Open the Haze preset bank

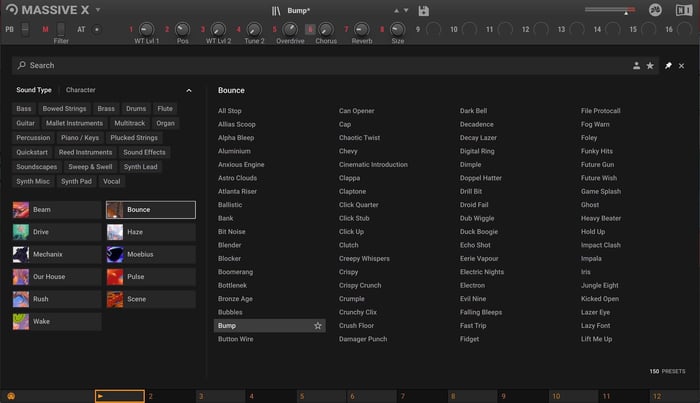(151, 232)
